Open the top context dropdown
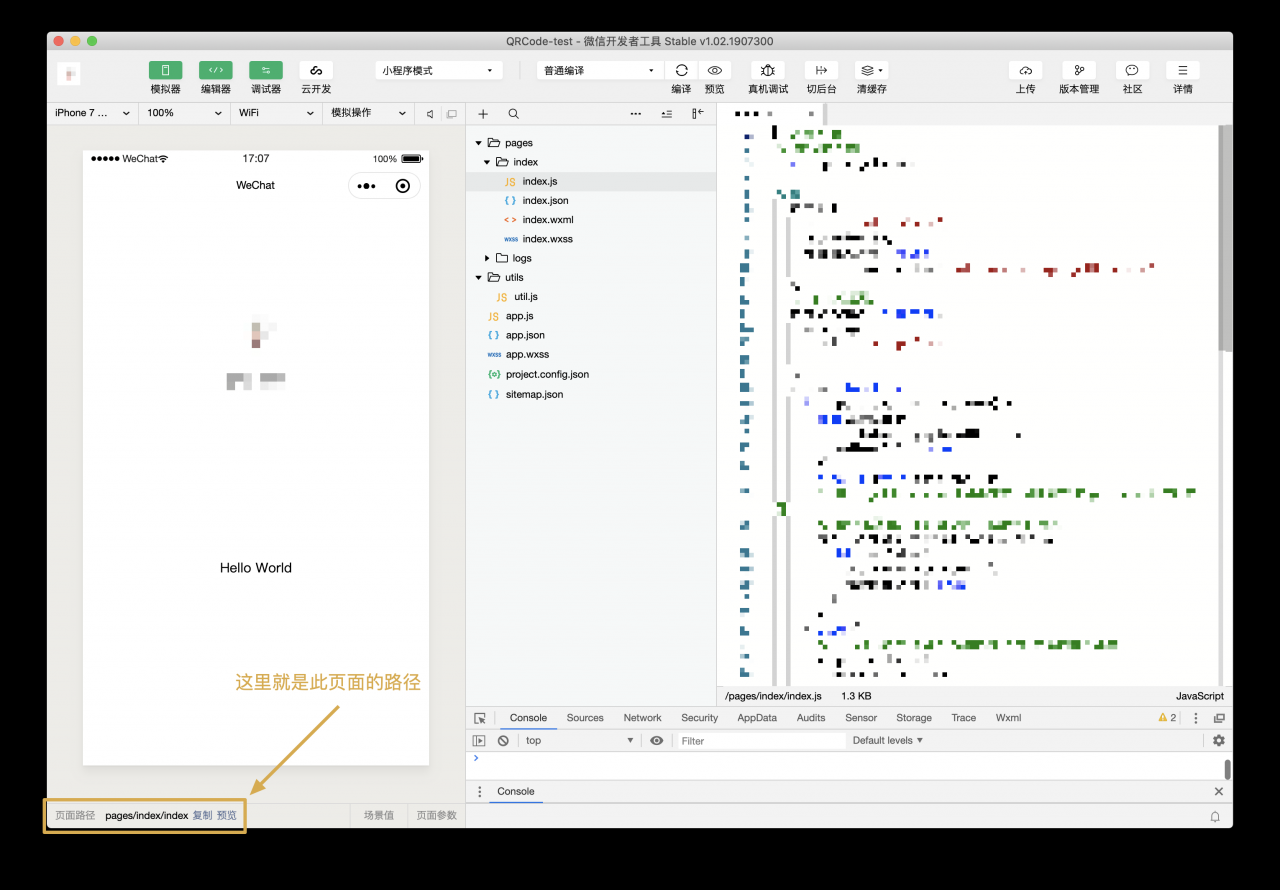Screen dimensions: 1280x890 tap(579, 741)
